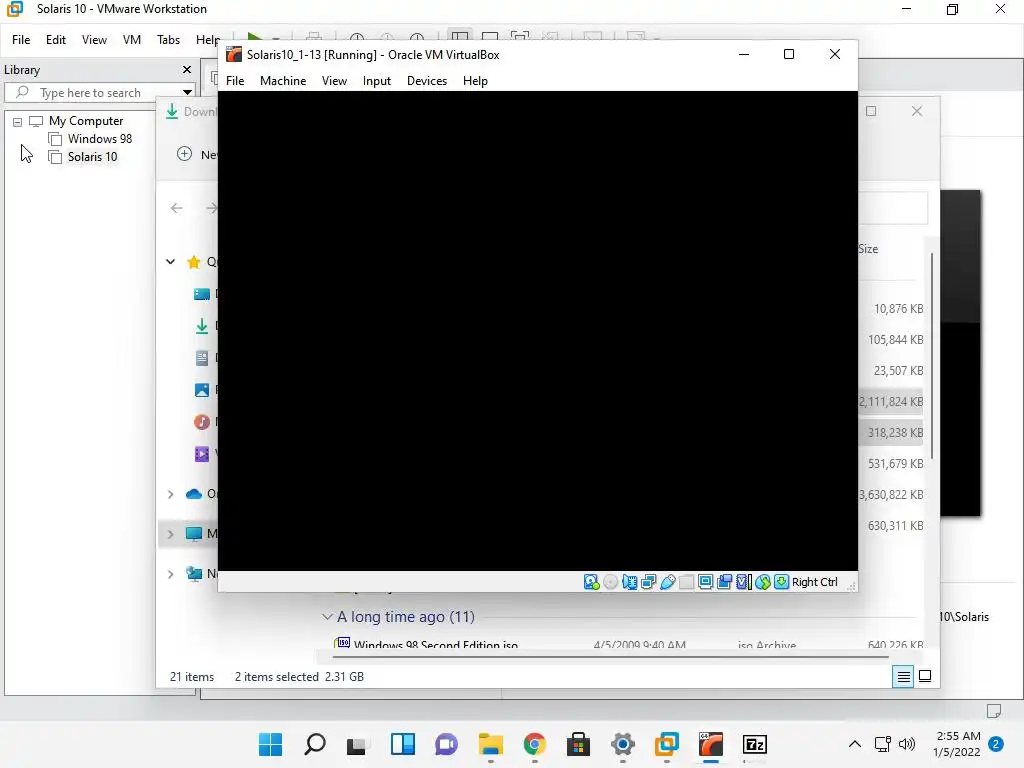The width and height of the screenshot is (1024, 768).
Task: Click inside the Solaris VirtualBox guest display
Action: click(x=537, y=331)
